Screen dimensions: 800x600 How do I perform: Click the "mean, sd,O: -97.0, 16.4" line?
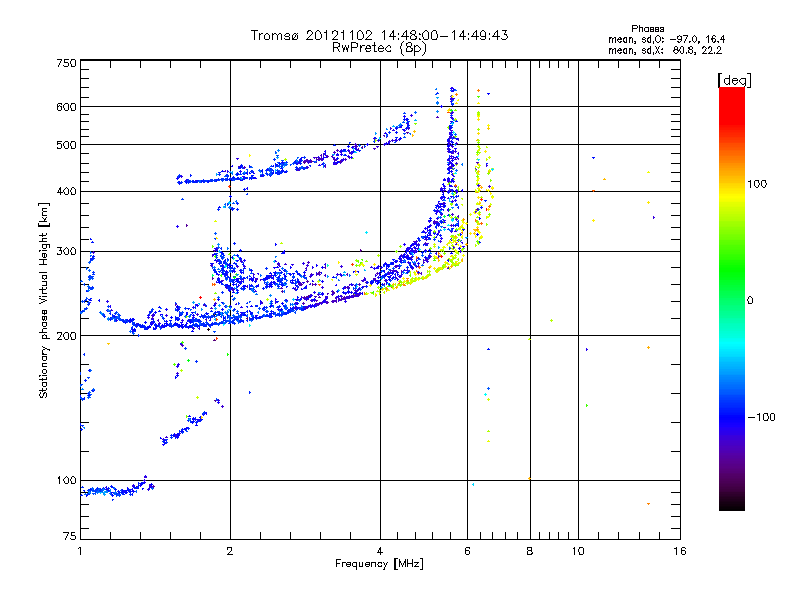(x=666, y=39)
